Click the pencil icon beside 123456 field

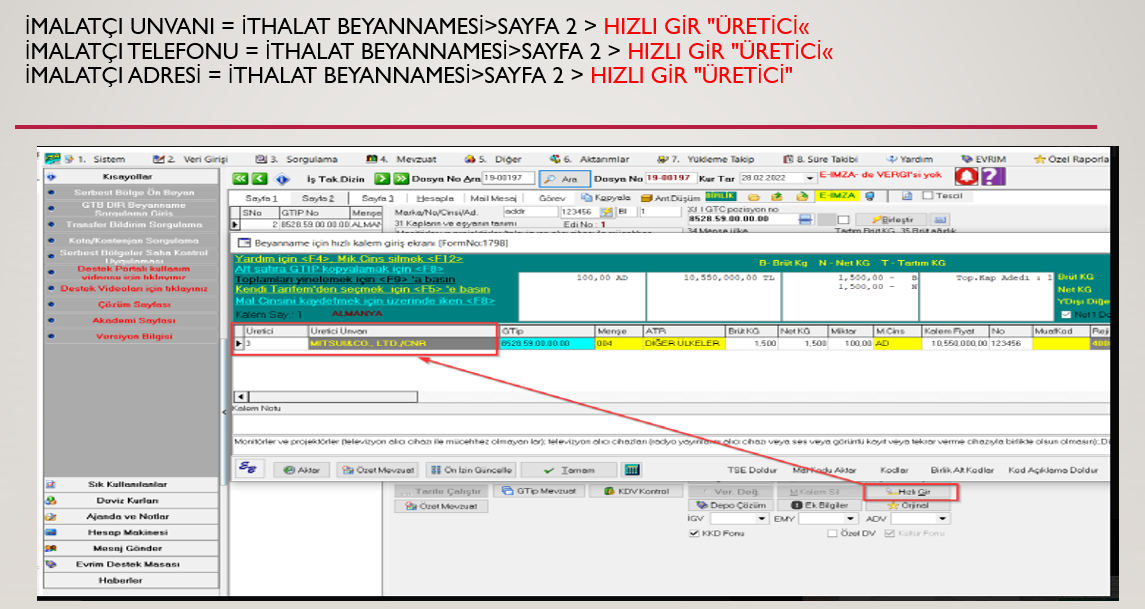pos(606,212)
